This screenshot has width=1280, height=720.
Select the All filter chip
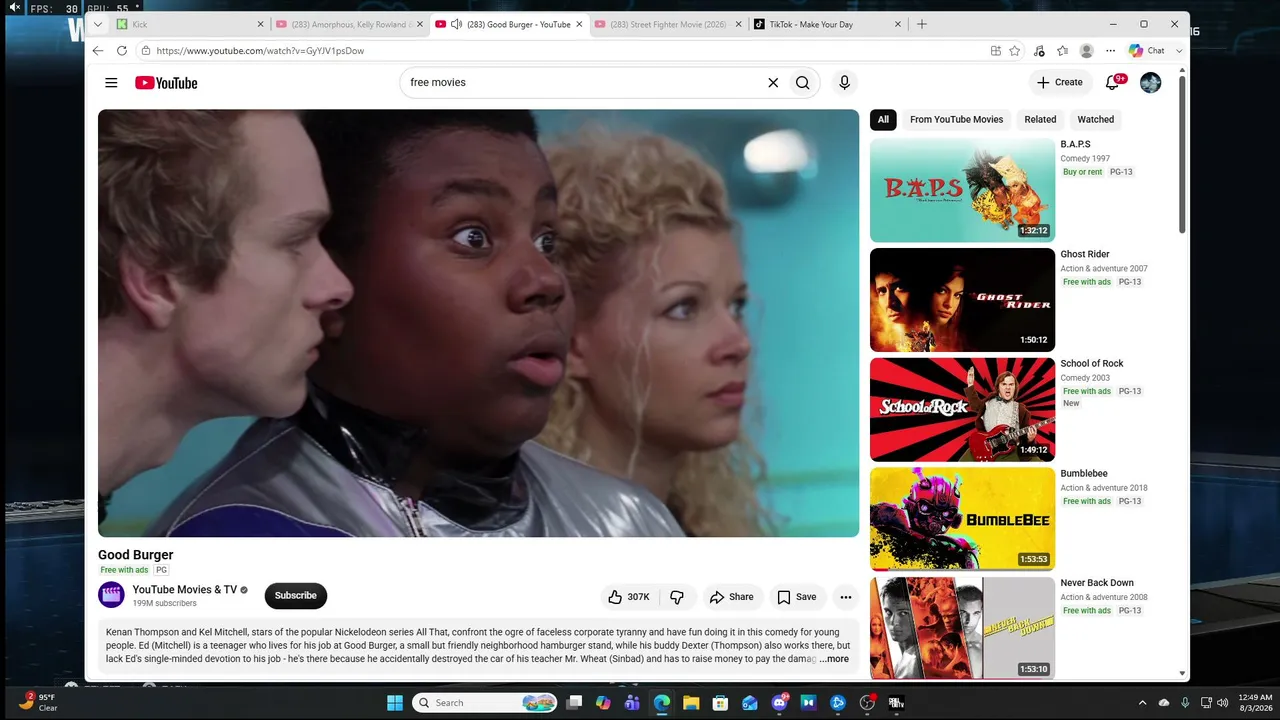click(883, 120)
